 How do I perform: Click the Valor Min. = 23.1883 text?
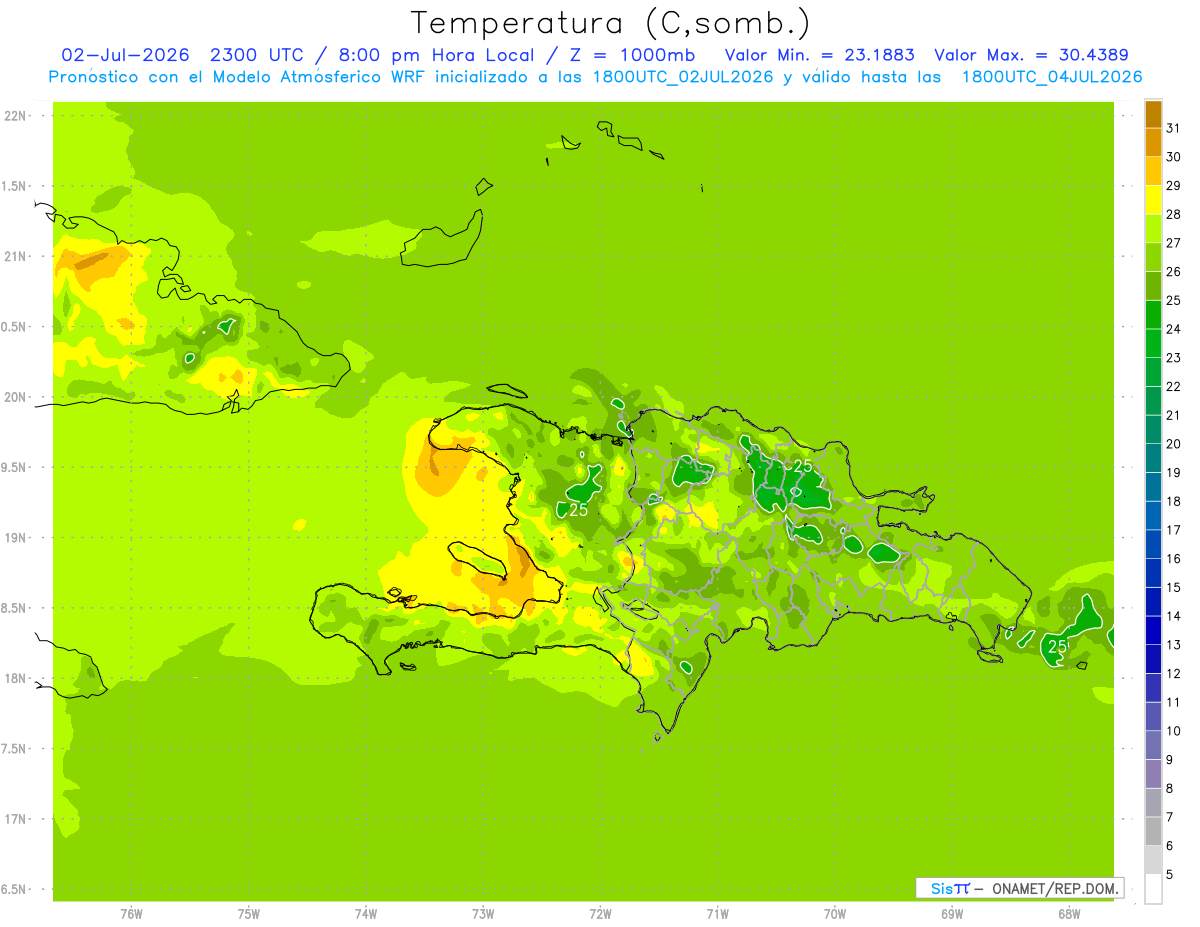tap(819, 55)
